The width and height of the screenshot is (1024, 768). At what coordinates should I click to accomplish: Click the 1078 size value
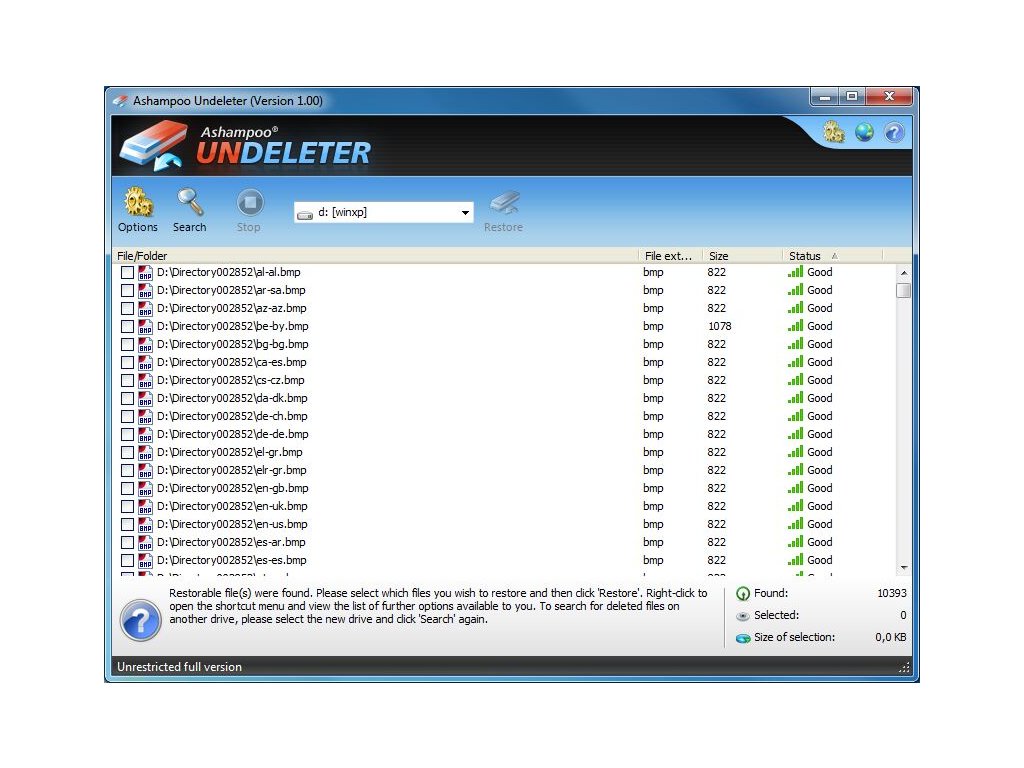(720, 326)
